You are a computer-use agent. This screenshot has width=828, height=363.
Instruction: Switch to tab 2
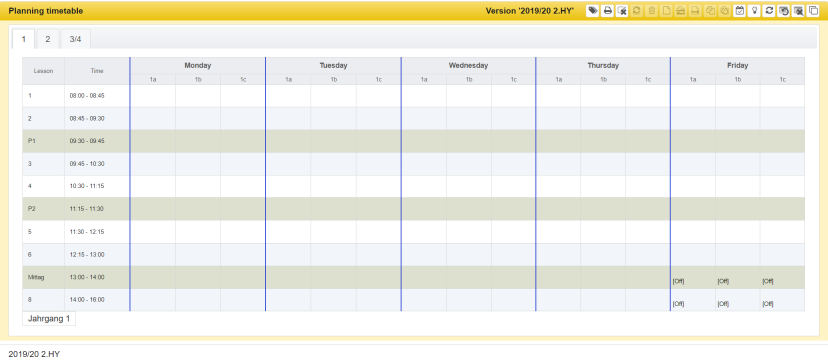pyautogui.click(x=48, y=39)
